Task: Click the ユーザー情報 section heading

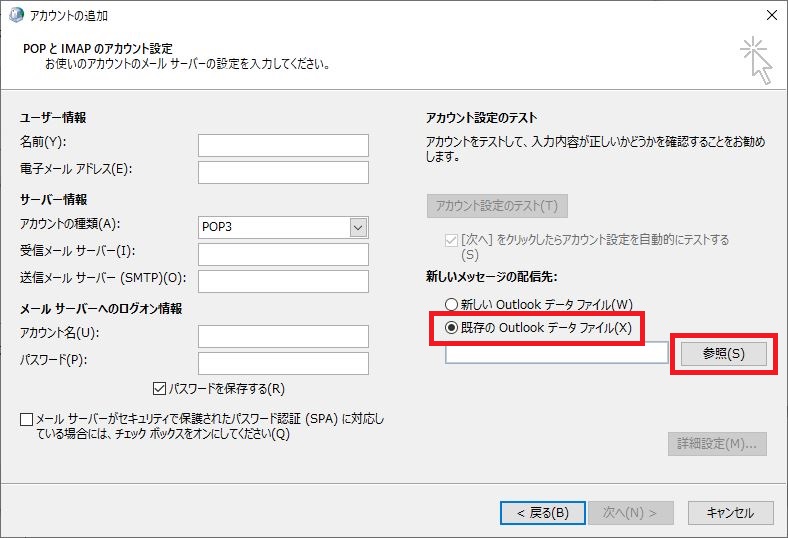Action: coord(53,118)
